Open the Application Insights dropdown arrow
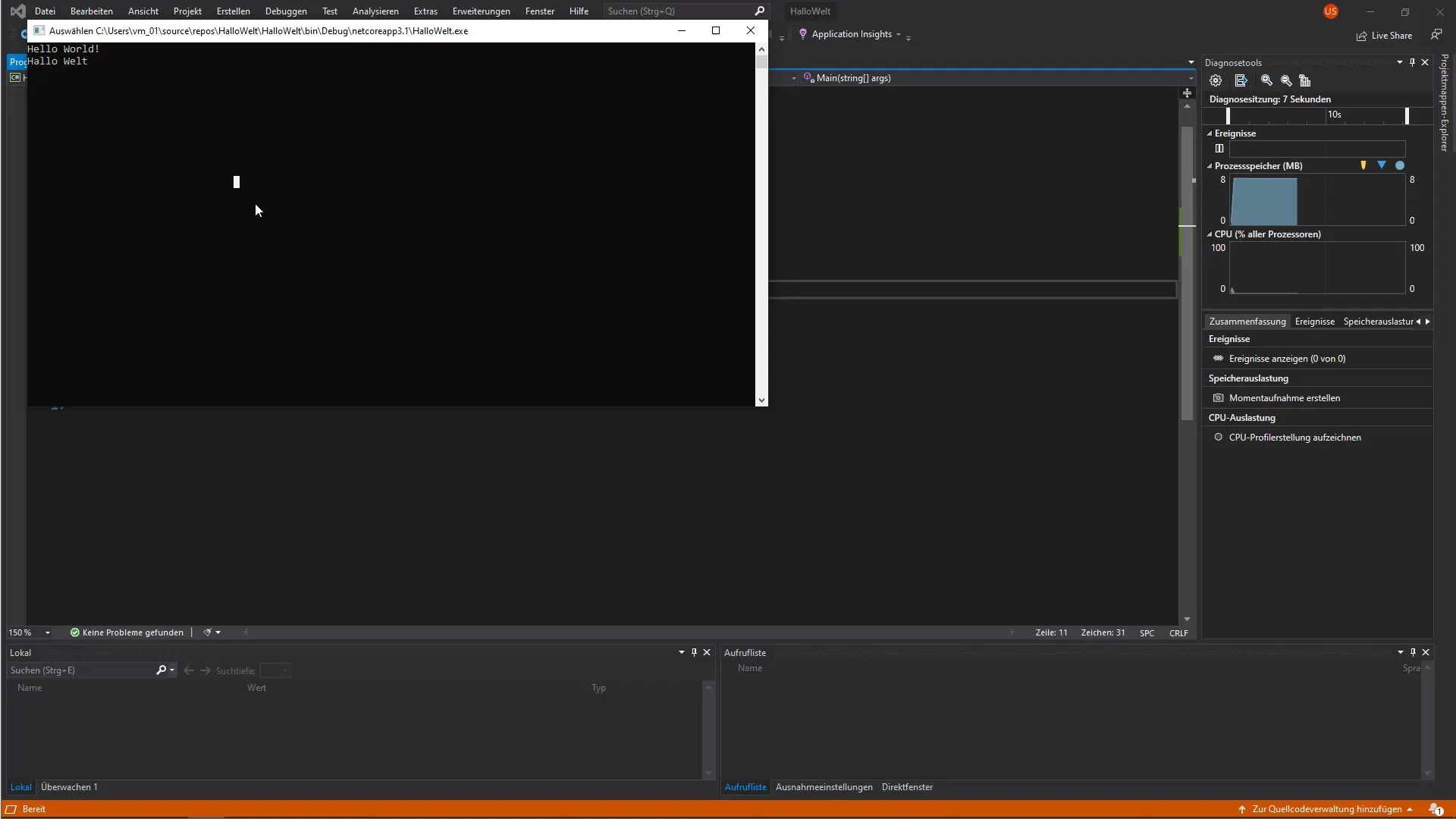The image size is (1456, 819). [899, 35]
